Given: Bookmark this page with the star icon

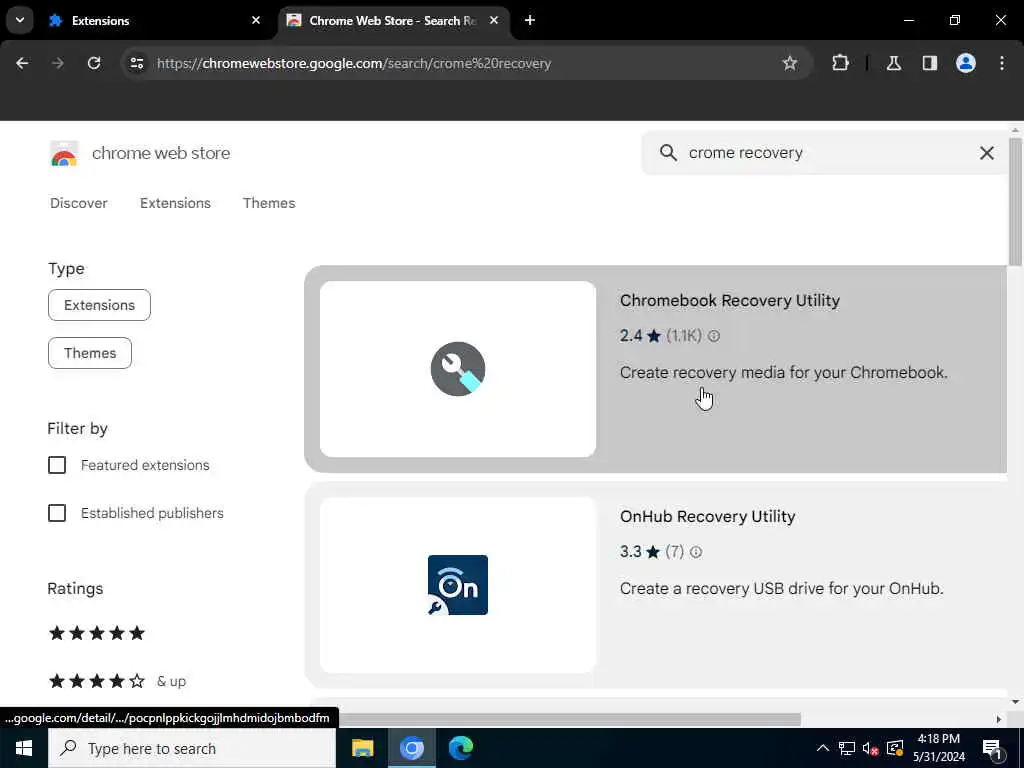Looking at the screenshot, I should coord(790,63).
